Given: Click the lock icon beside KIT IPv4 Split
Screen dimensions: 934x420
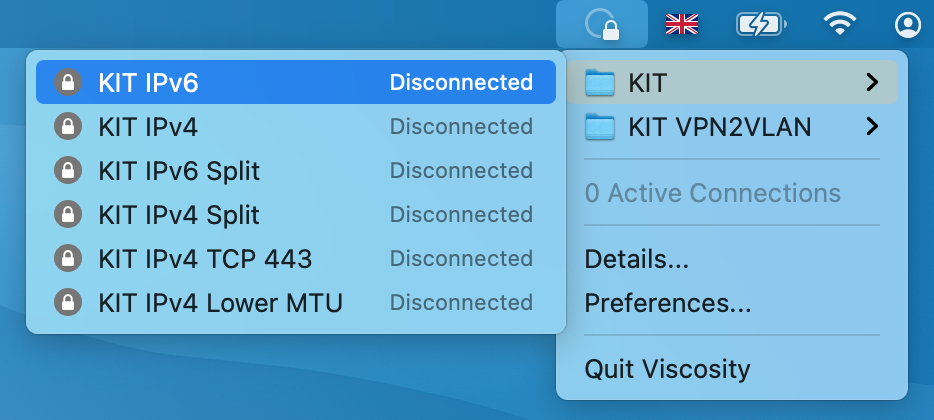Looking at the screenshot, I should [67, 215].
